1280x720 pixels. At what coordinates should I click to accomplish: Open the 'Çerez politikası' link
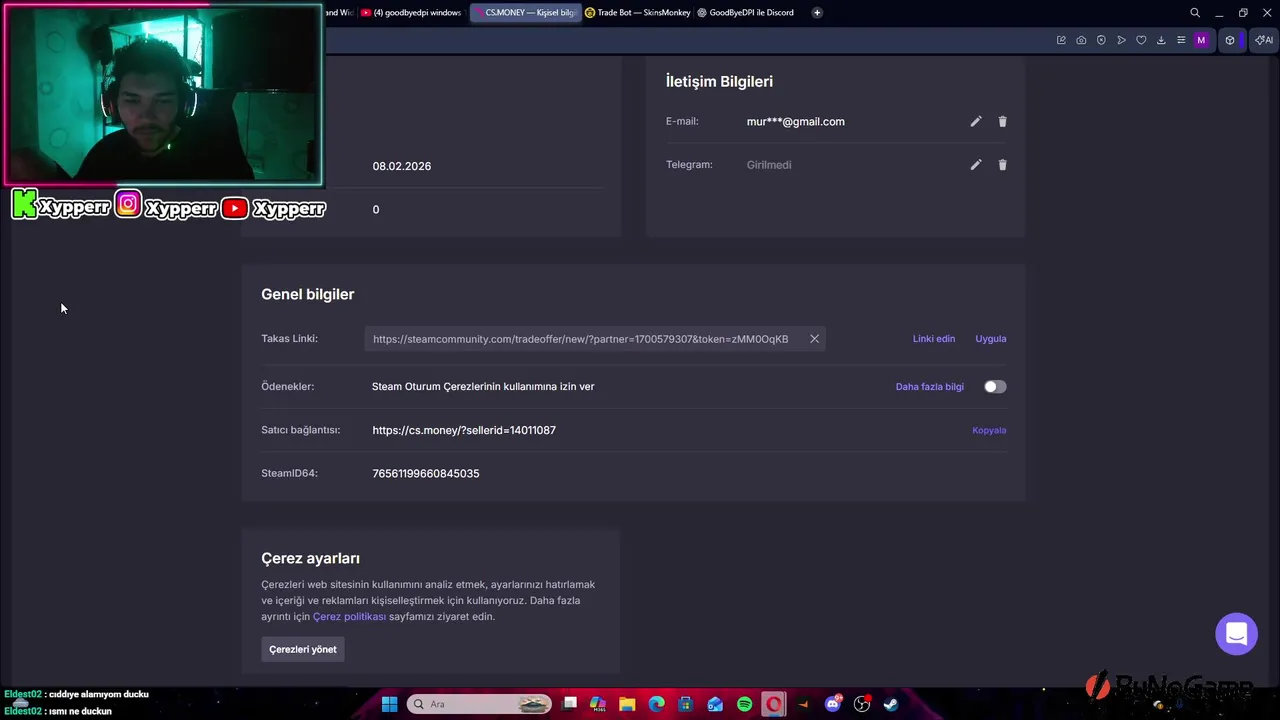point(349,617)
